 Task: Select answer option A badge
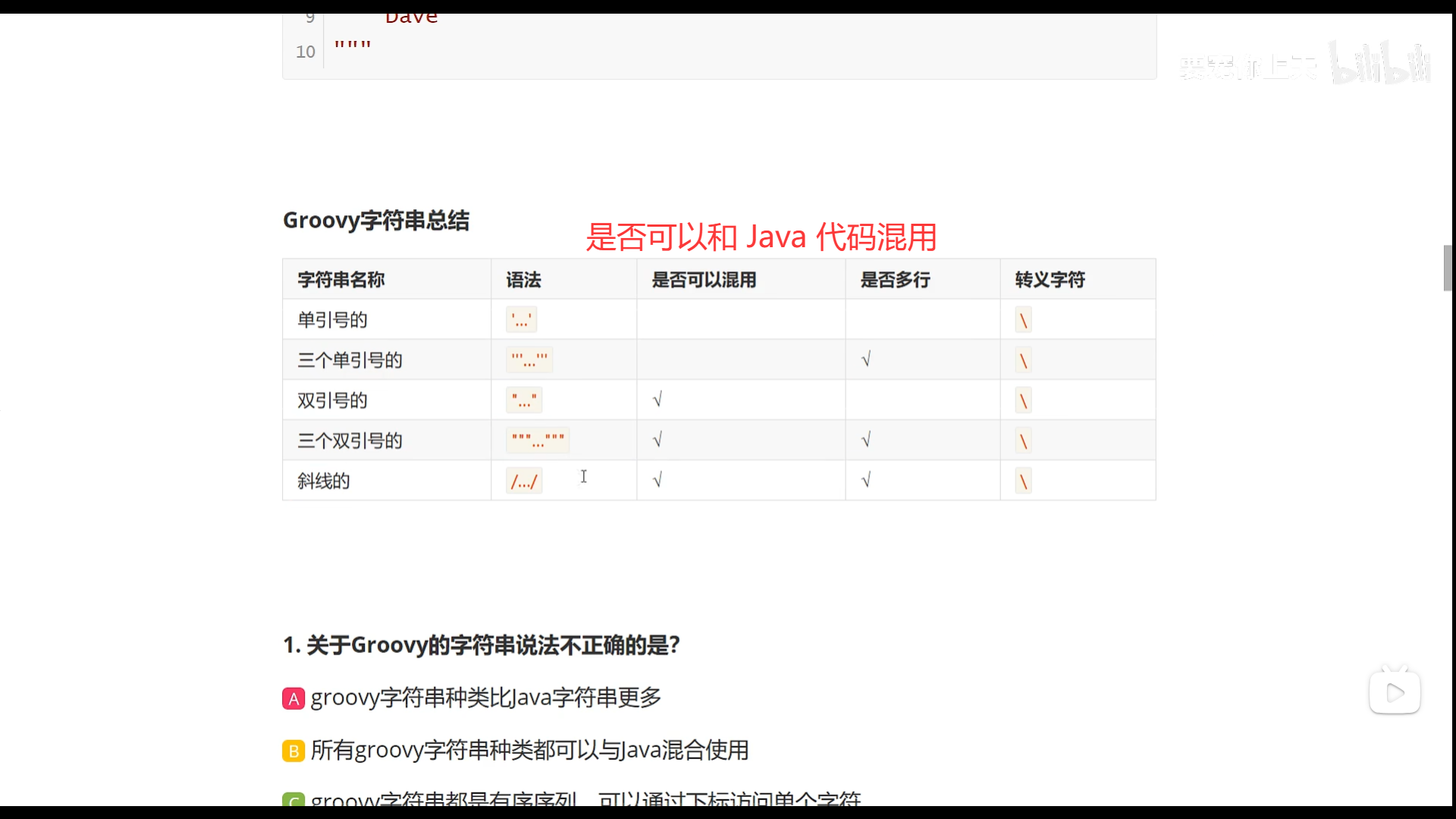click(293, 698)
